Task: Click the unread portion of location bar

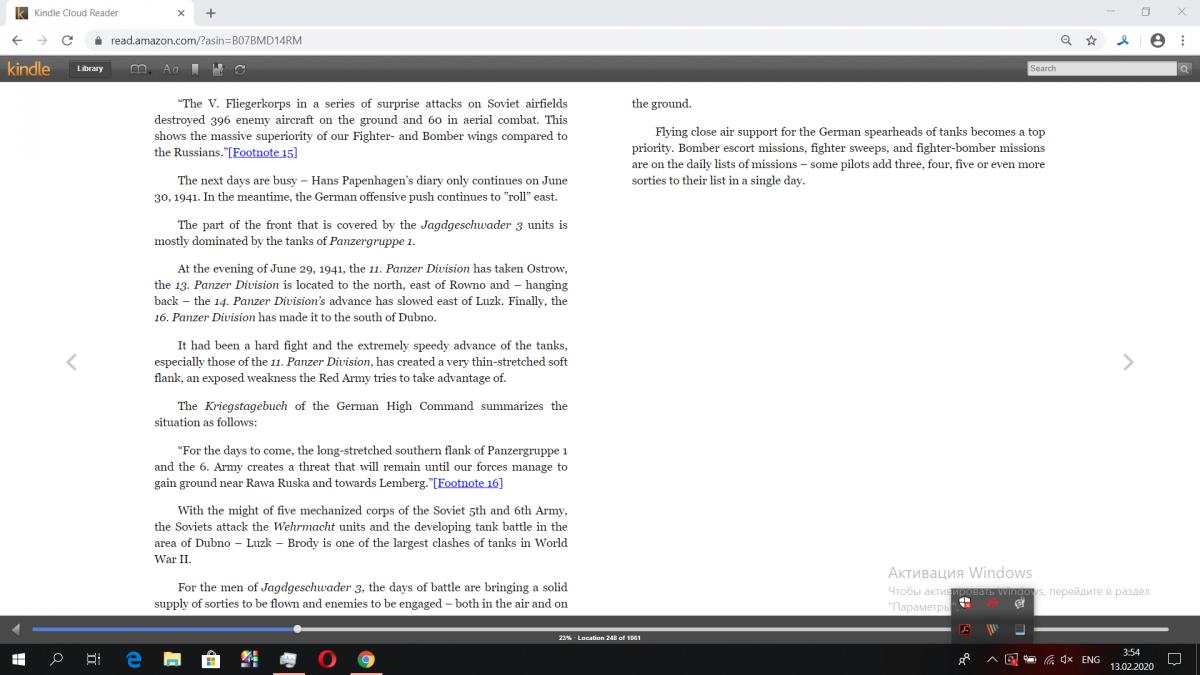Action: coord(733,629)
